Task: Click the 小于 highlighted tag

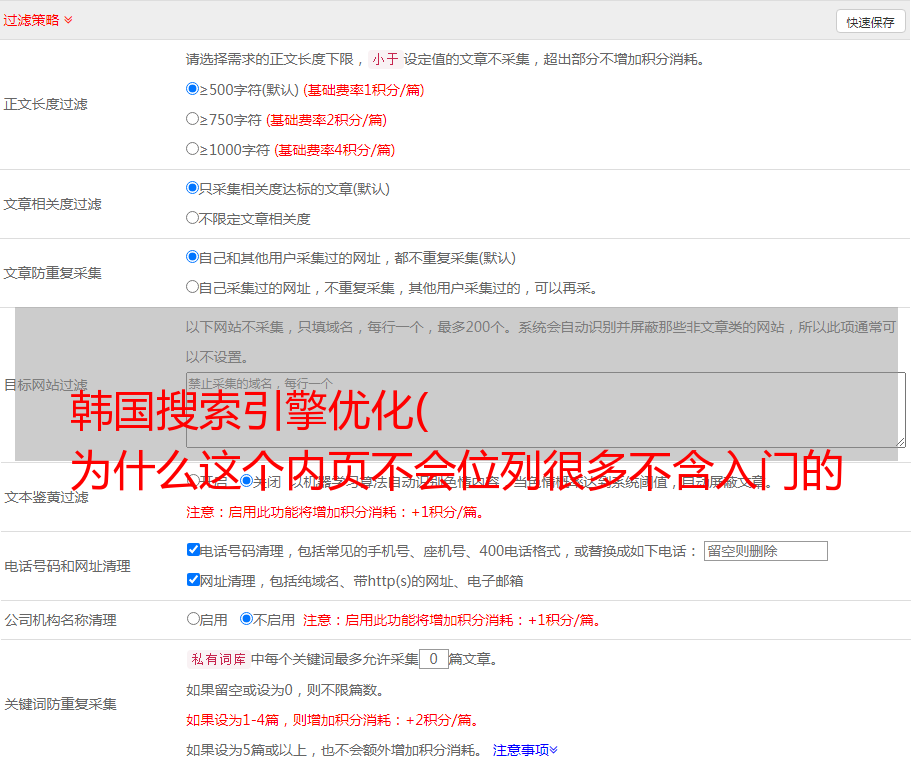Action: [385, 59]
